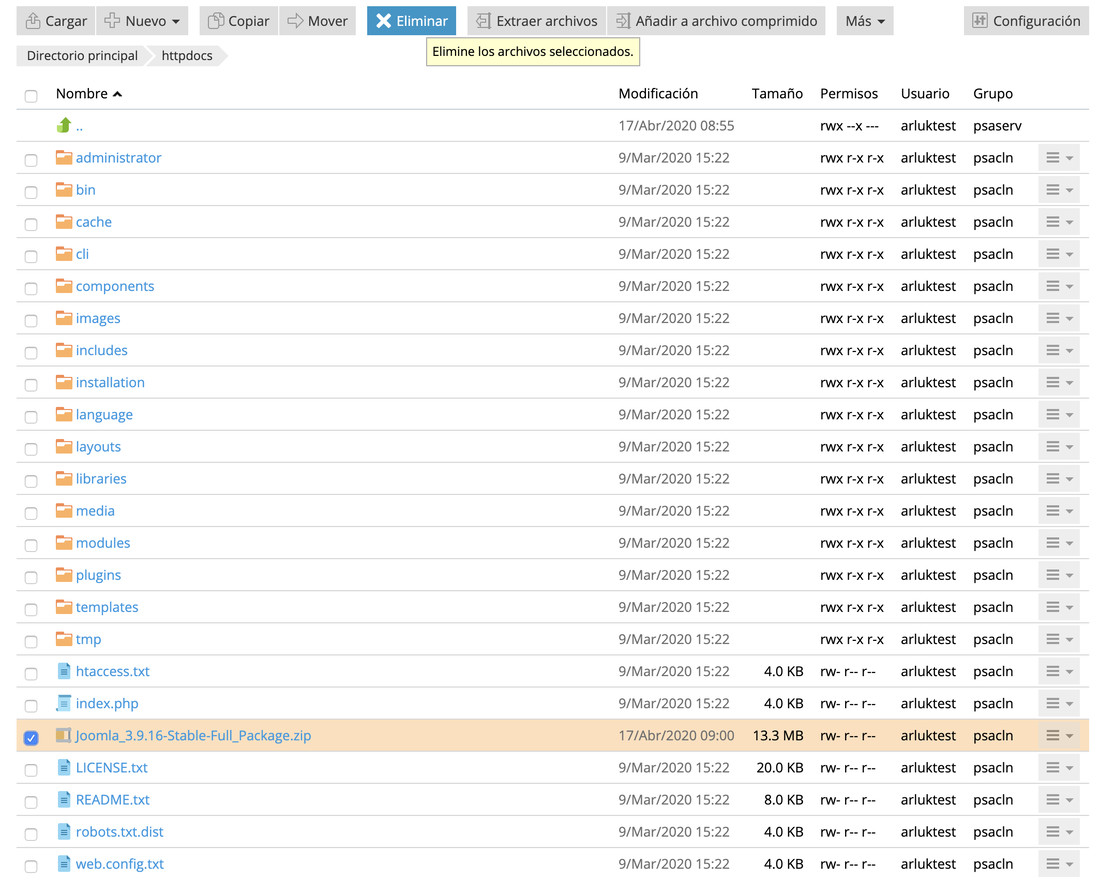The height and width of the screenshot is (891, 1100).
Task: Click the cli folder icon
Action: (x=64, y=253)
